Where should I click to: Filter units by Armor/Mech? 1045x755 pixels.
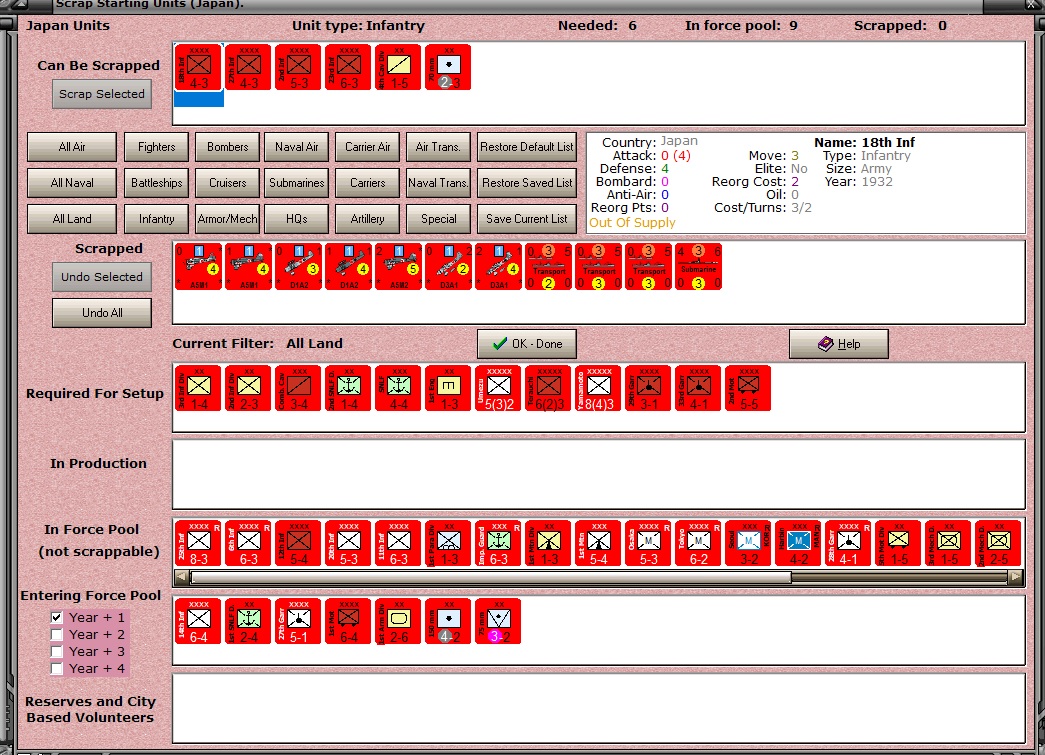point(227,219)
